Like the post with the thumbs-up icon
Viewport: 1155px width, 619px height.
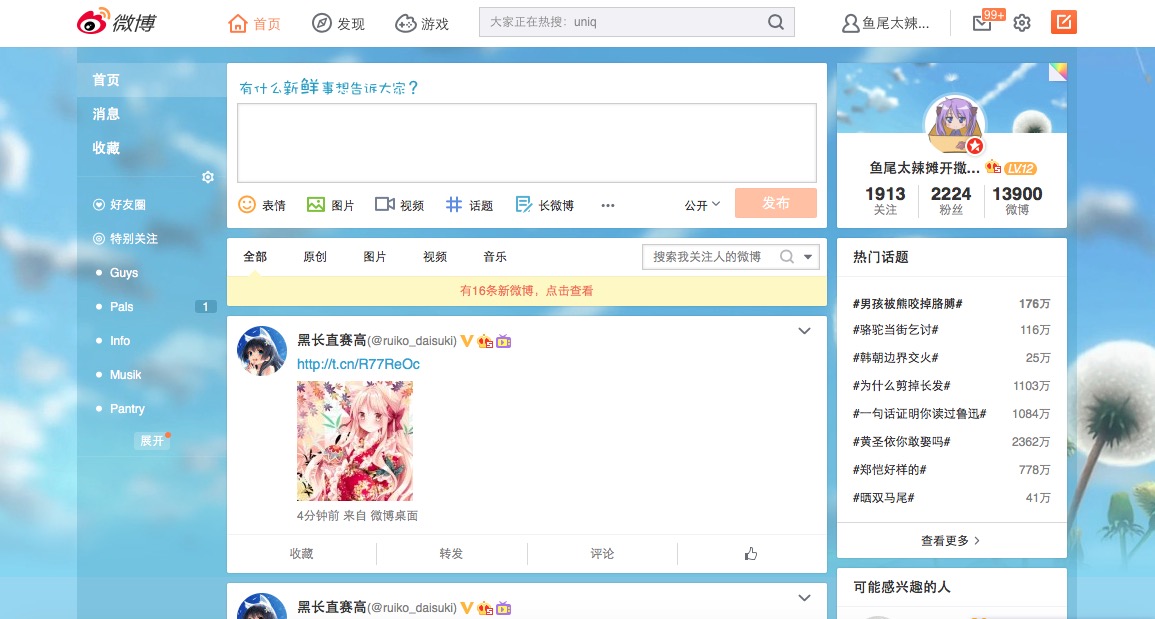point(750,552)
